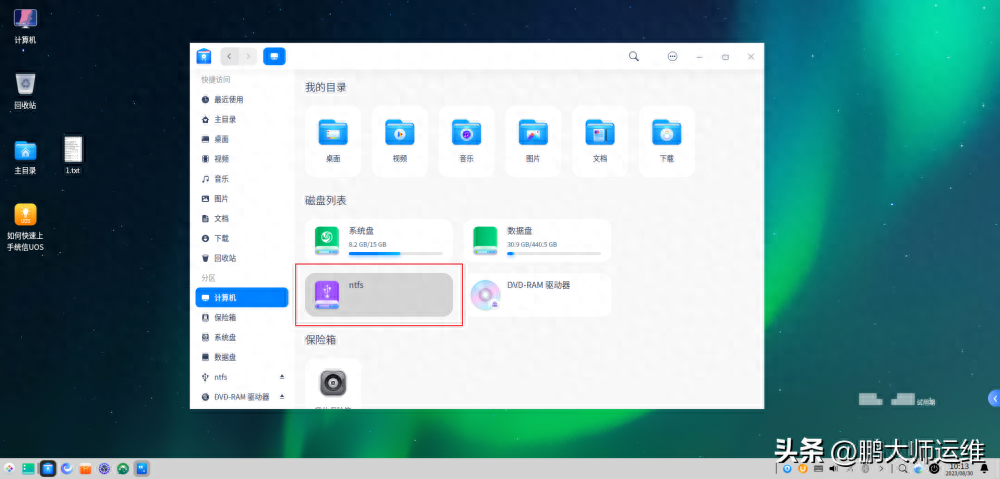Go forward with the right arrow button
The width and height of the screenshot is (1000, 479).
tap(248, 57)
